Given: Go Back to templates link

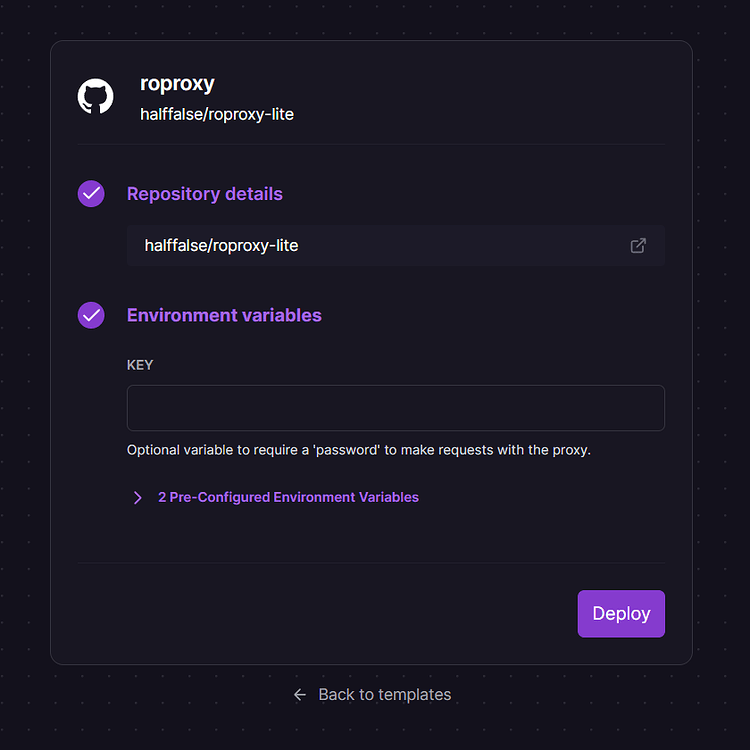Looking at the screenshot, I should (x=384, y=694).
